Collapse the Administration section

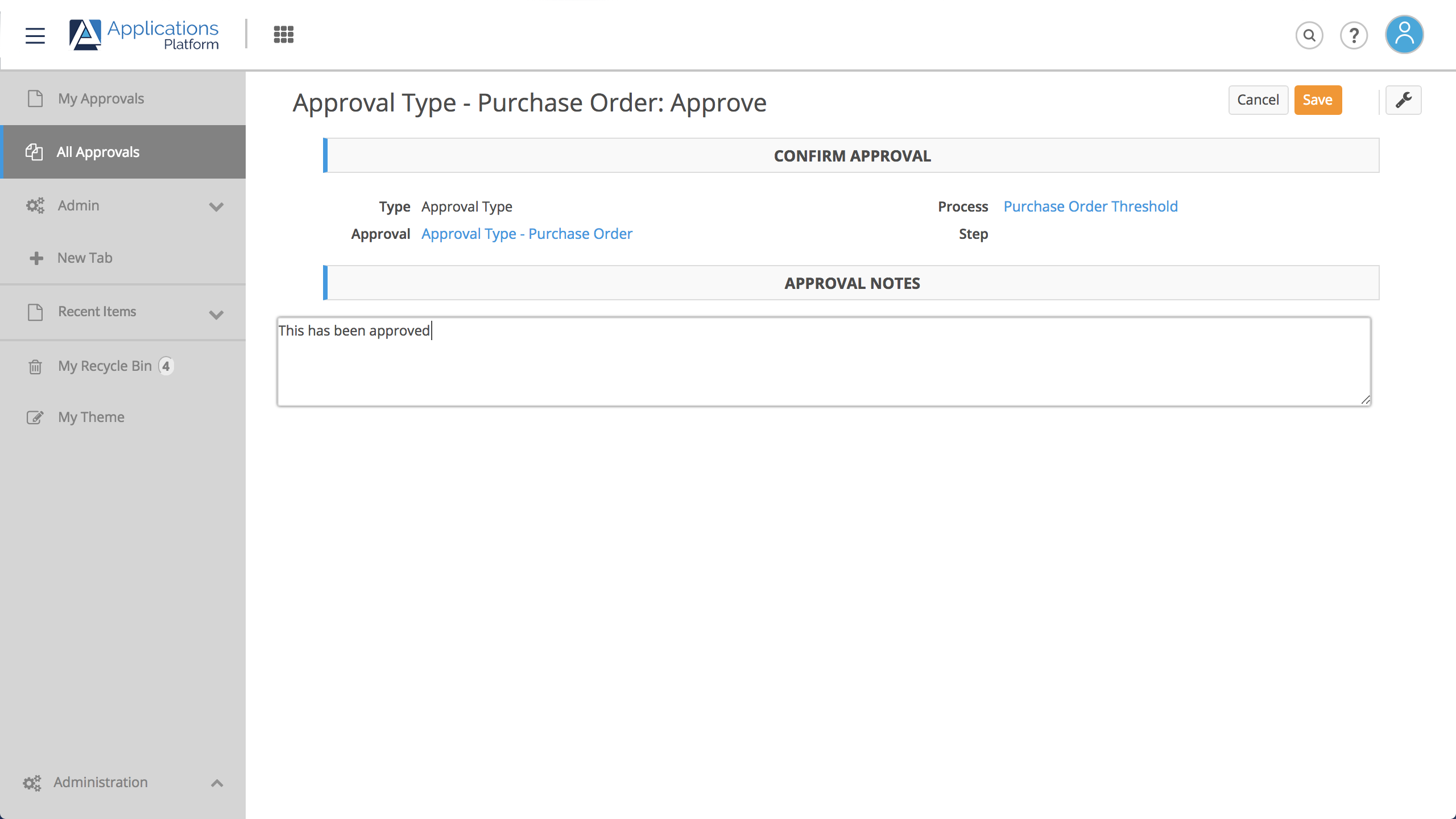(216, 783)
